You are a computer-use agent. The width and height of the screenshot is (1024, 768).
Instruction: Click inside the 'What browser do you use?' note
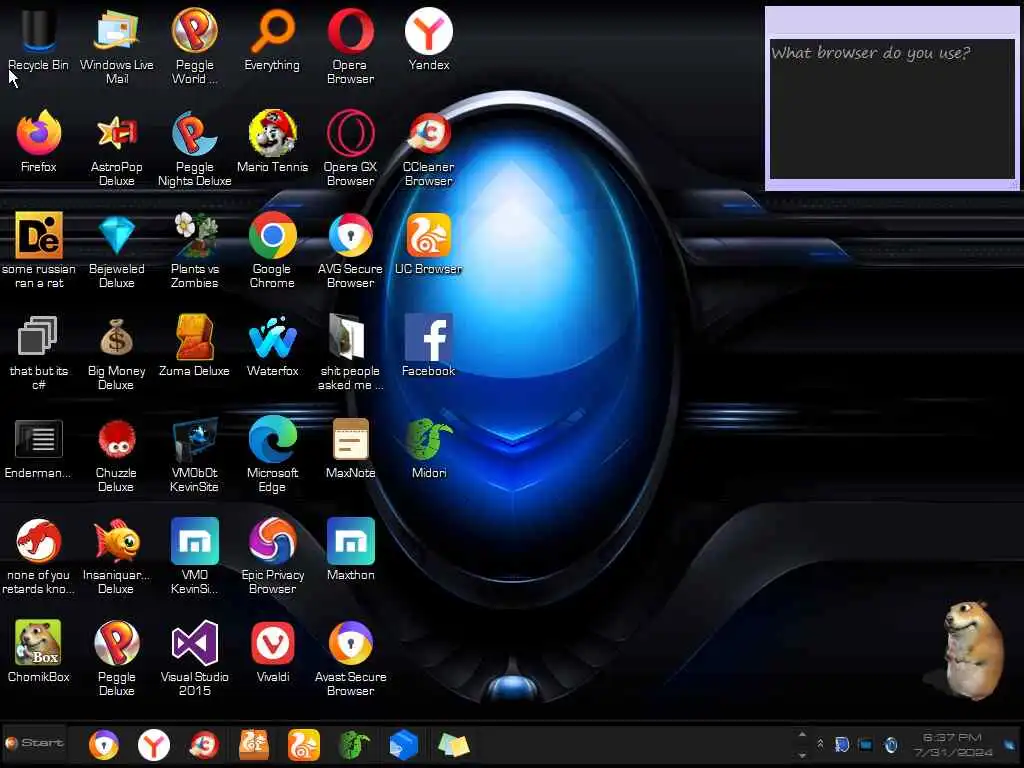pos(892,109)
